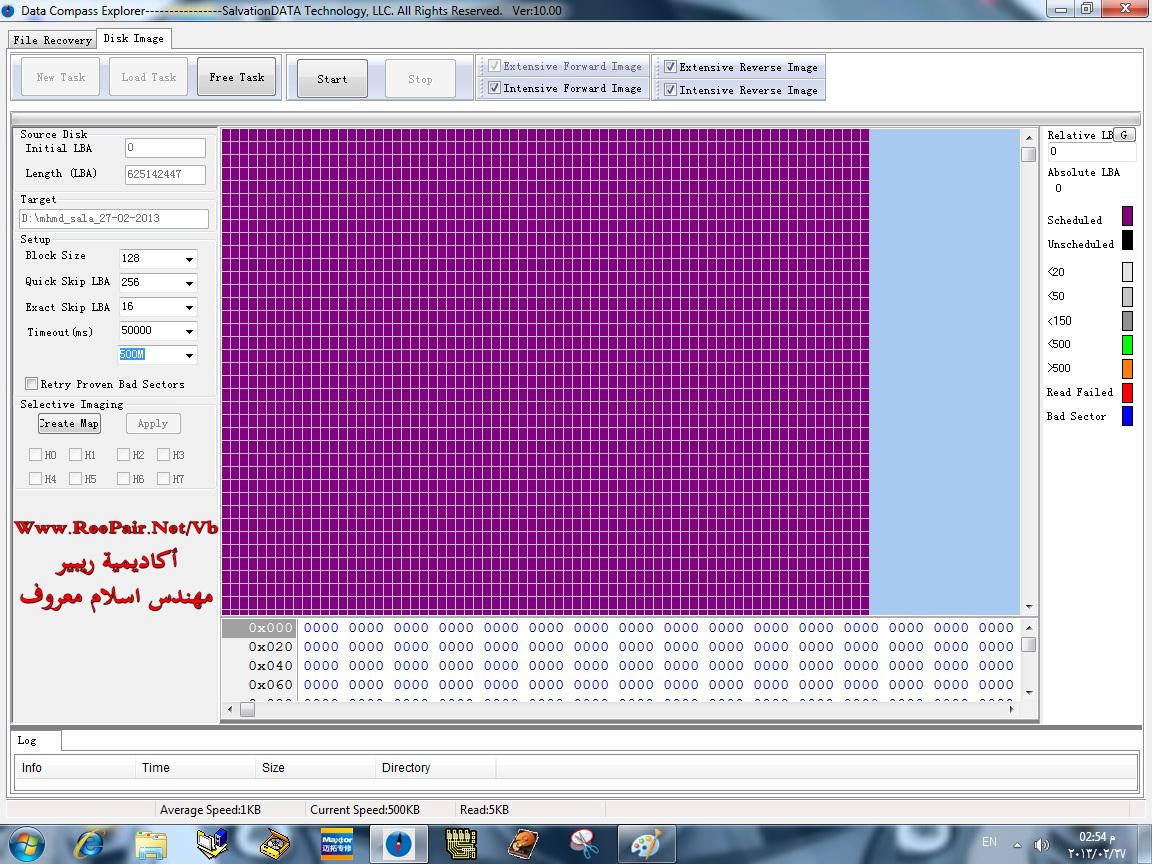Click the volume speaker tray icon
This screenshot has width=1152, height=864.
[x=1041, y=844]
